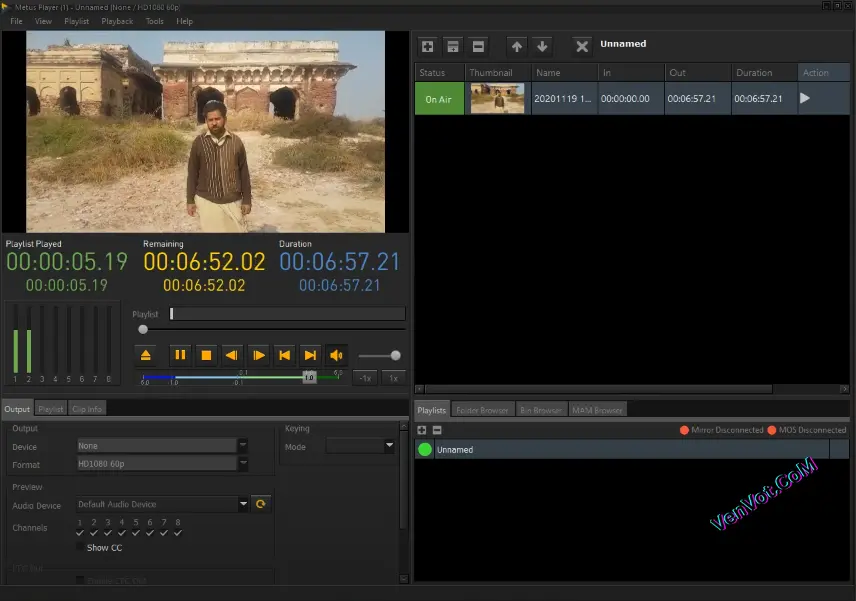
Task: Remove playlist with minus icon in Playlists panel
Action: pyautogui.click(x=437, y=430)
